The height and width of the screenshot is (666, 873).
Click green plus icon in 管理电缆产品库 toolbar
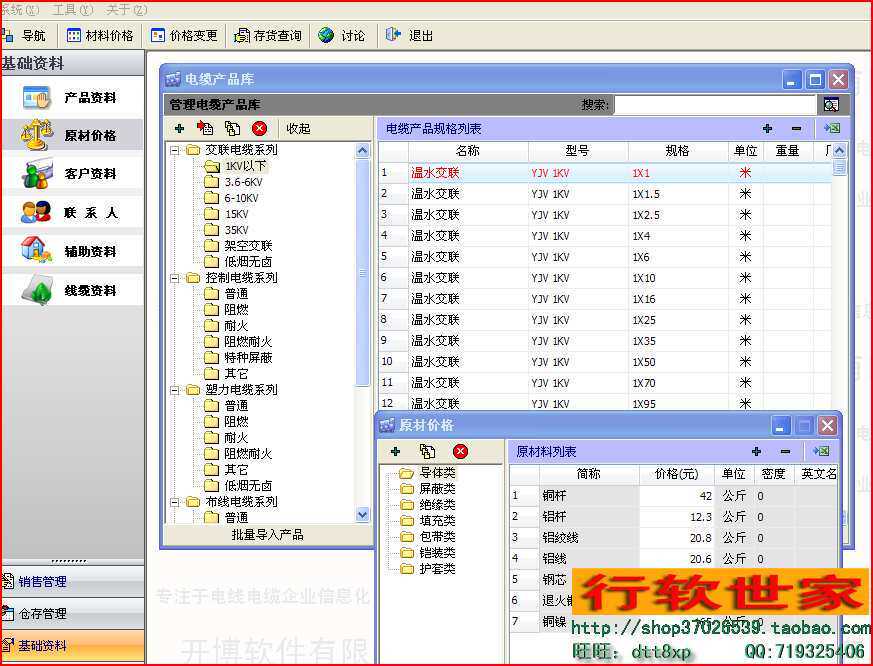179,128
